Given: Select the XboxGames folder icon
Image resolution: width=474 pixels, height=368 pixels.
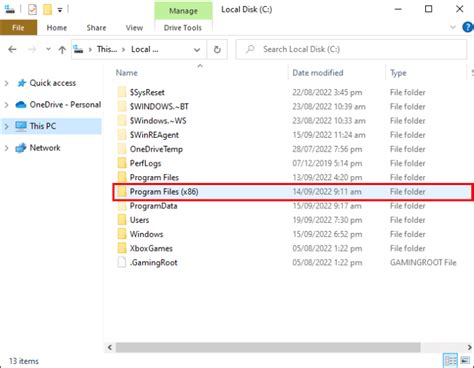Looking at the screenshot, I should pos(122,248).
